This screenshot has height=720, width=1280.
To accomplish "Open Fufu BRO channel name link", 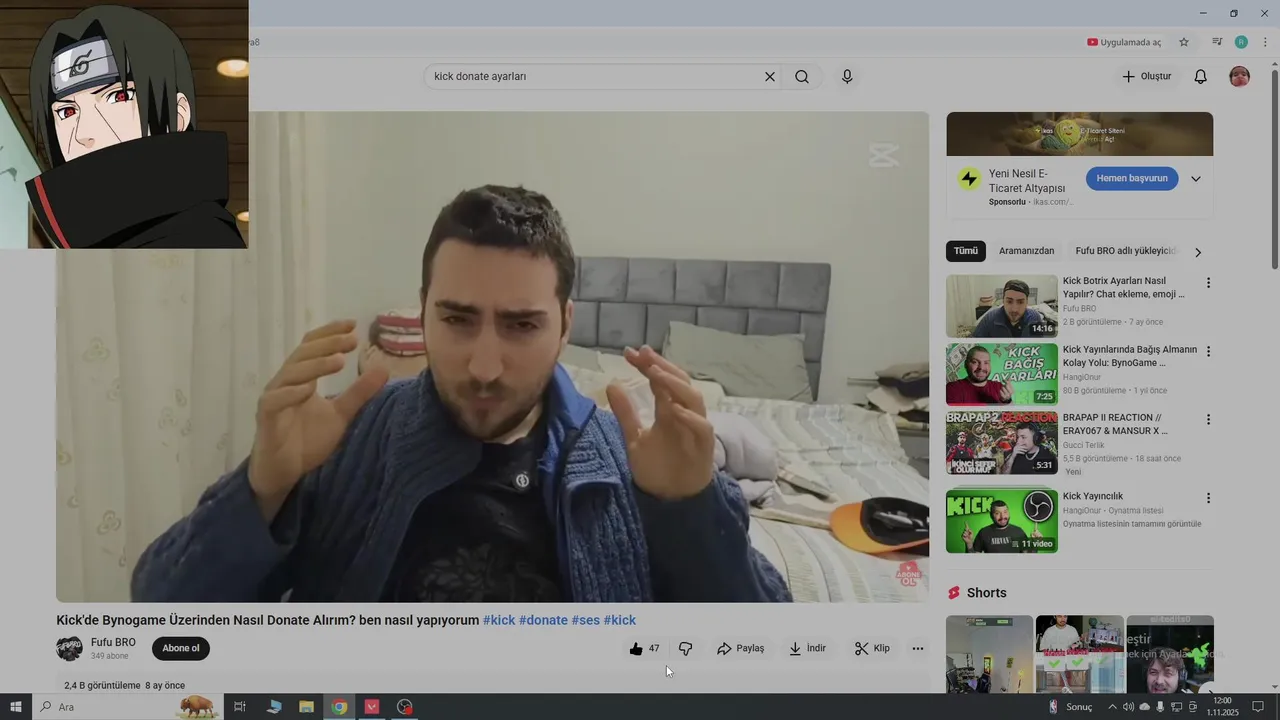I will click(113, 642).
